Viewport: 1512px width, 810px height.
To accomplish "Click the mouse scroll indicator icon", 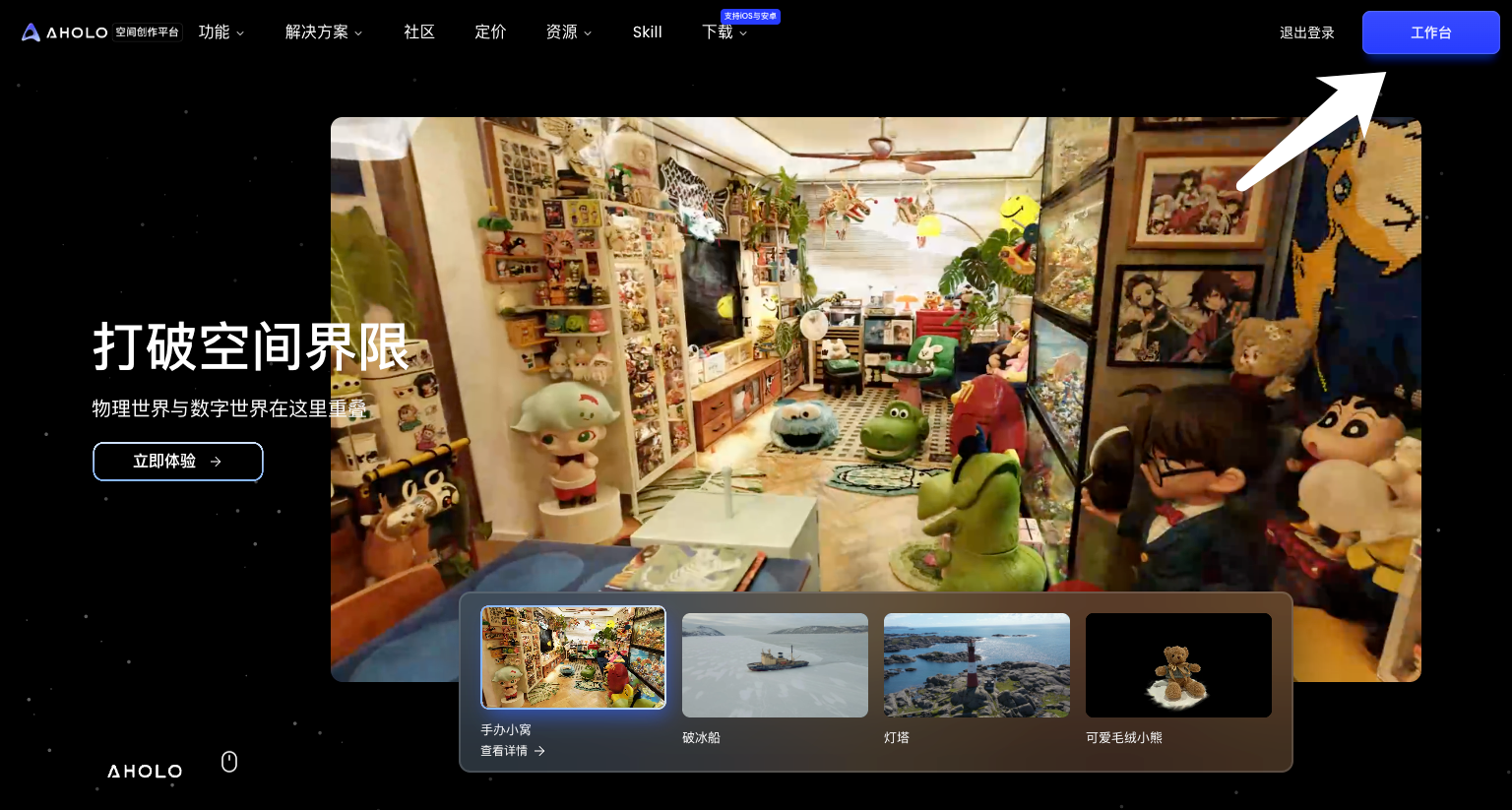I will (229, 762).
